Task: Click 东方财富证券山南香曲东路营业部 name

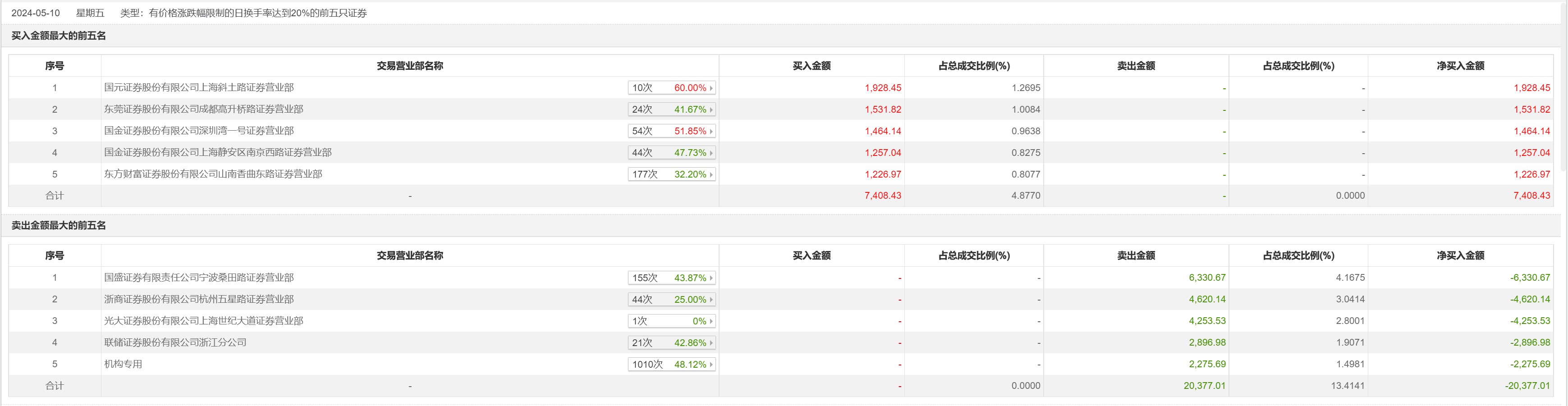Action: (213, 174)
